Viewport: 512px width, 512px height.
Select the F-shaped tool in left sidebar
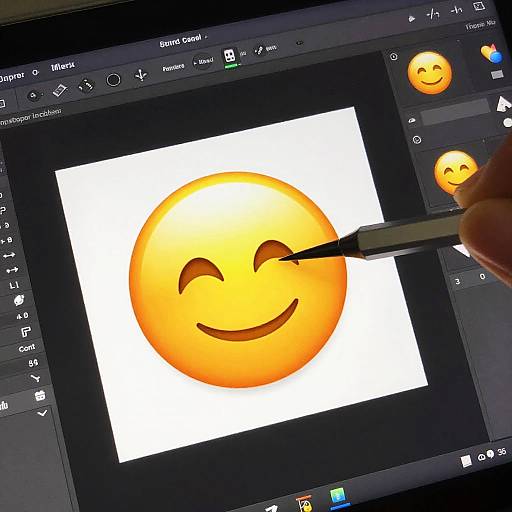coord(25,331)
